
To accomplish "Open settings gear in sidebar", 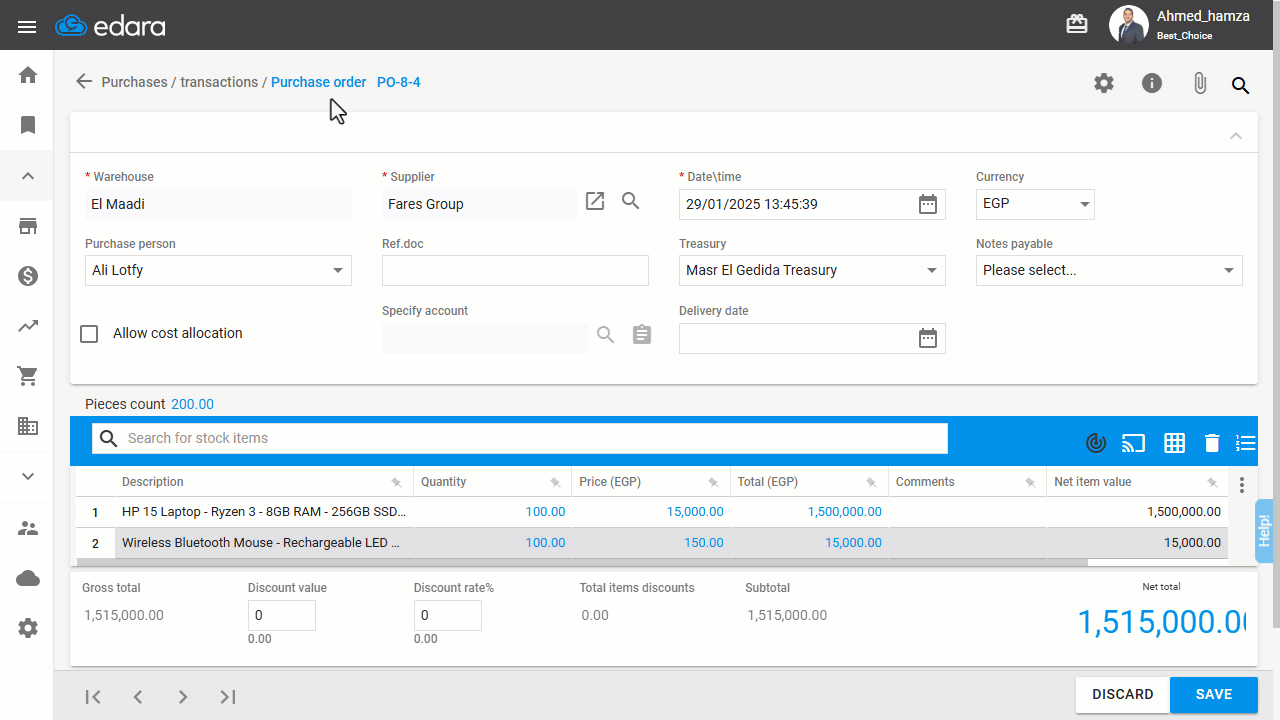I will [x=28, y=628].
